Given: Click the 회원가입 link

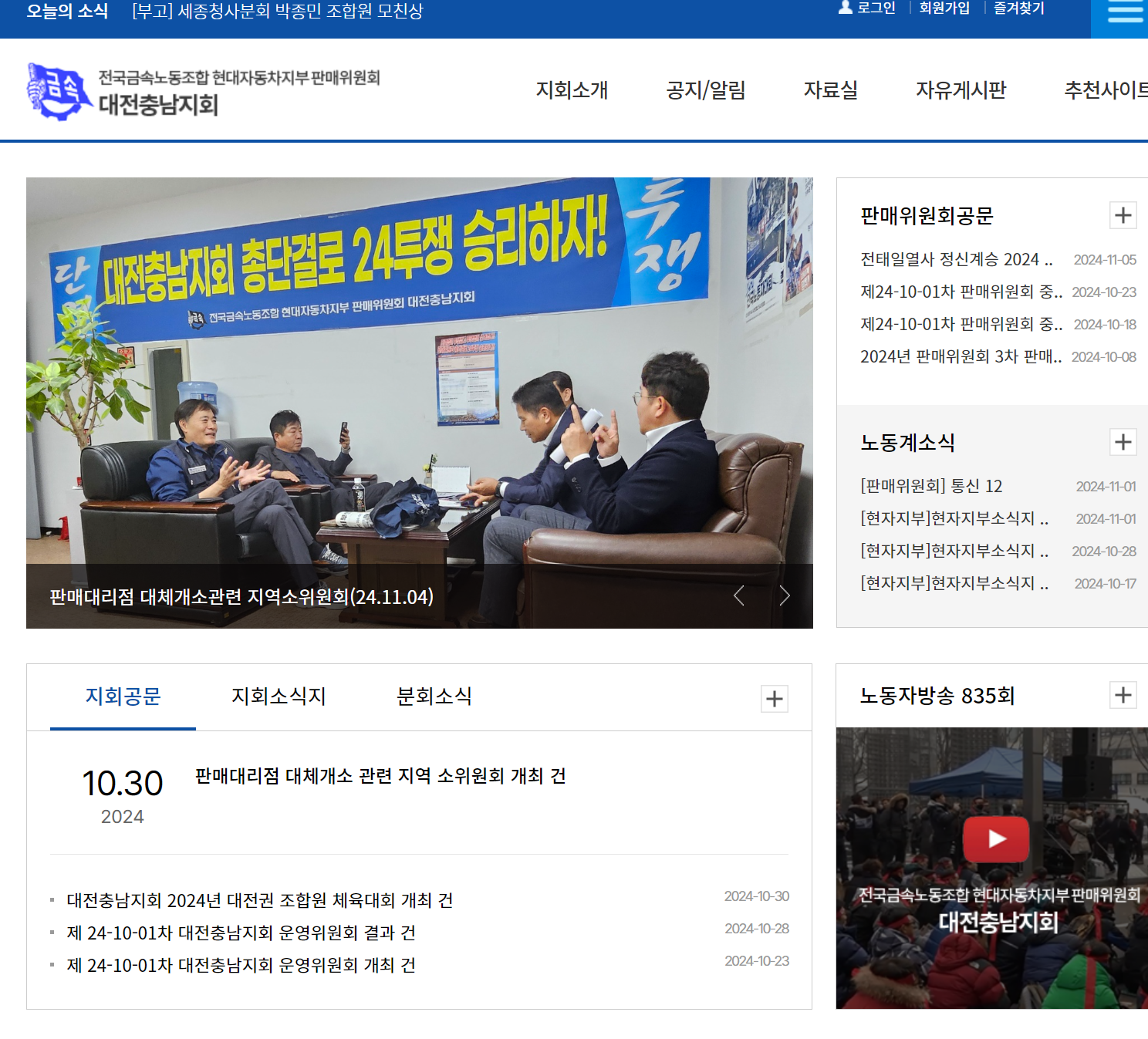Looking at the screenshot, I should click(x=944, y=8).
